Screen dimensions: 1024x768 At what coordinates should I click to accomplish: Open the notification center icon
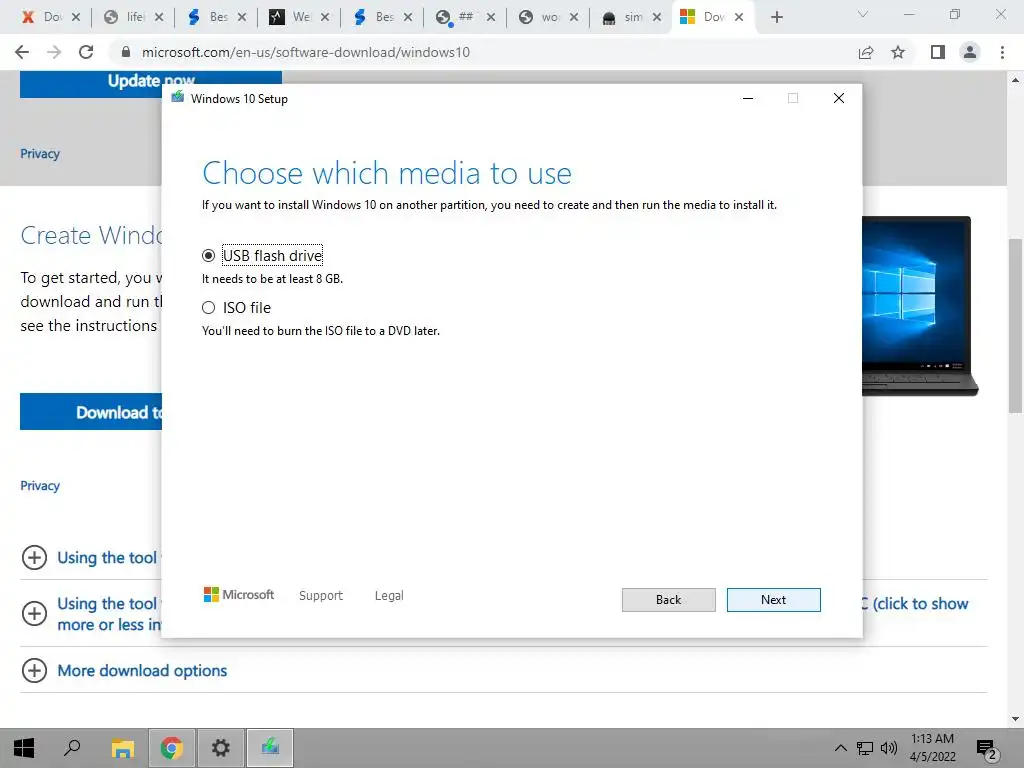pyautogui.click(x=987, y=750)
